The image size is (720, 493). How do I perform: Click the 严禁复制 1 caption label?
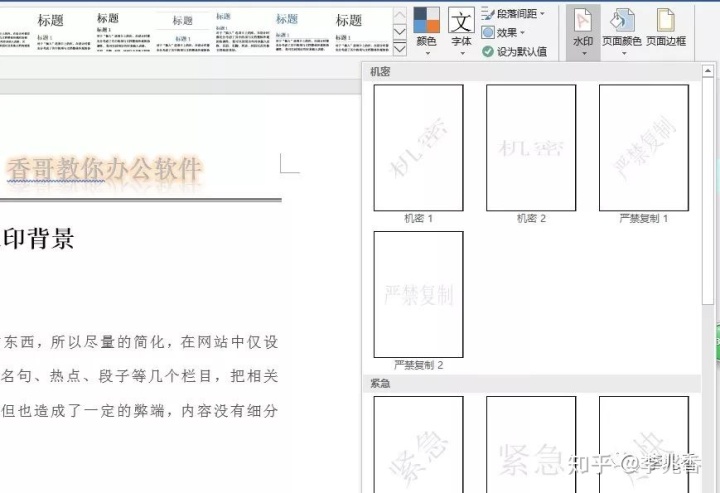click(643, 218)
